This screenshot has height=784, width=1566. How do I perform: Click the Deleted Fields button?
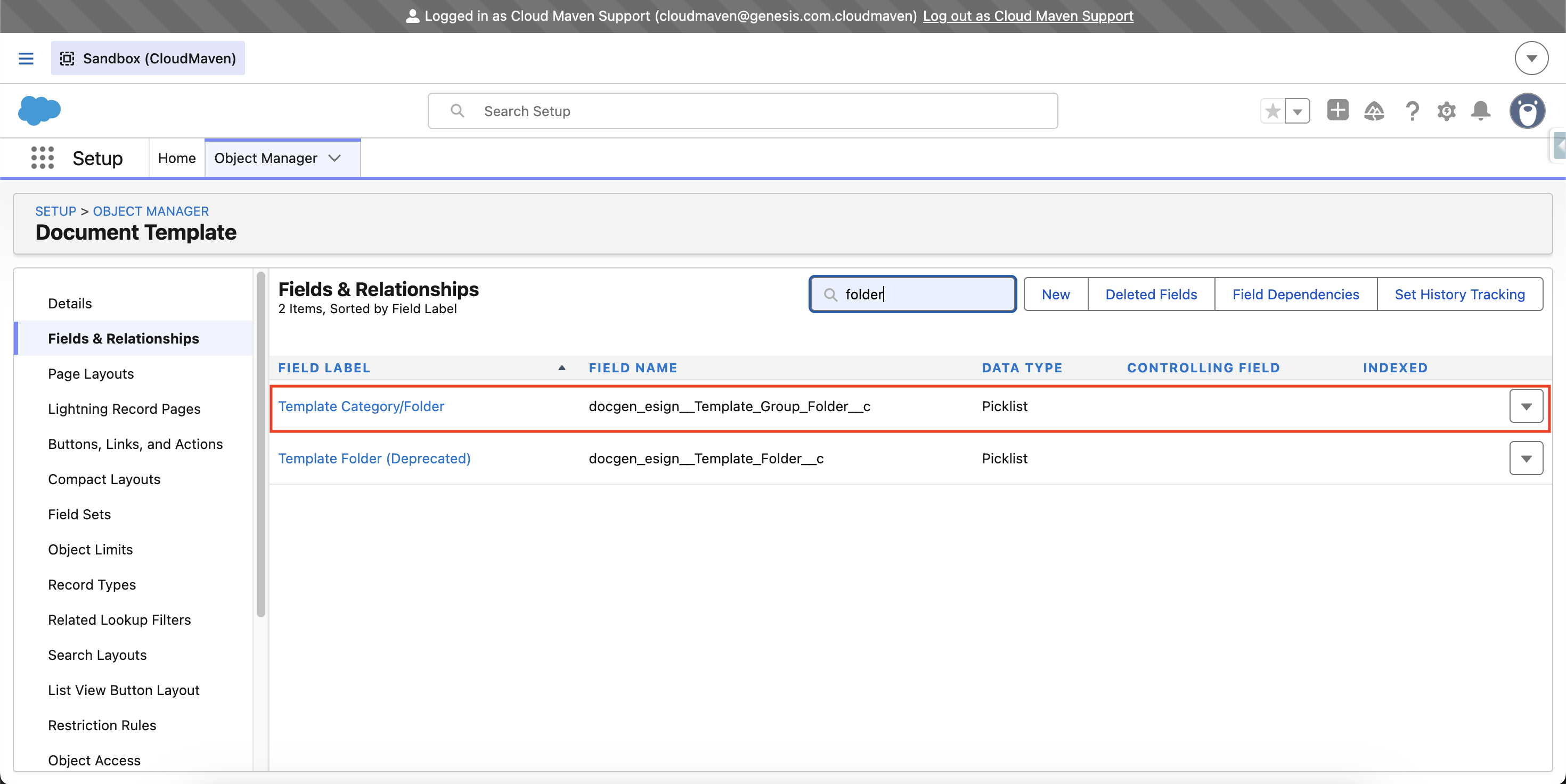(x=1152, y=294)
